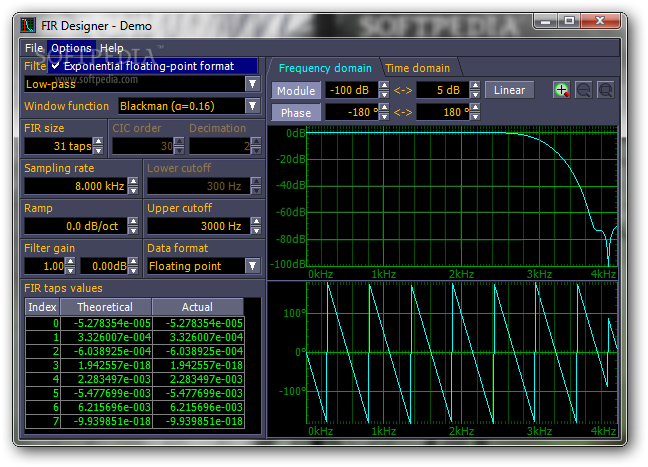Click the FIR size 31 taps field
The width and height of the screenshot is (648, 467).
click(x=59, y=145)
